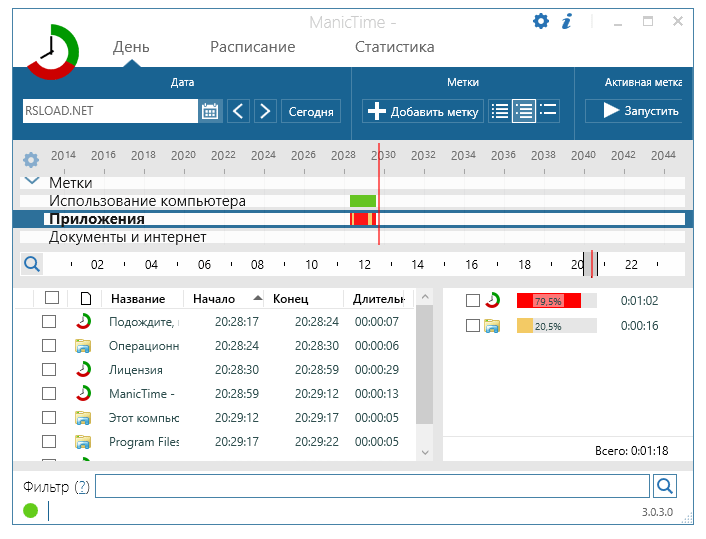
Task: Check the box for Лицензия row
Action: [x=49, y=370]
